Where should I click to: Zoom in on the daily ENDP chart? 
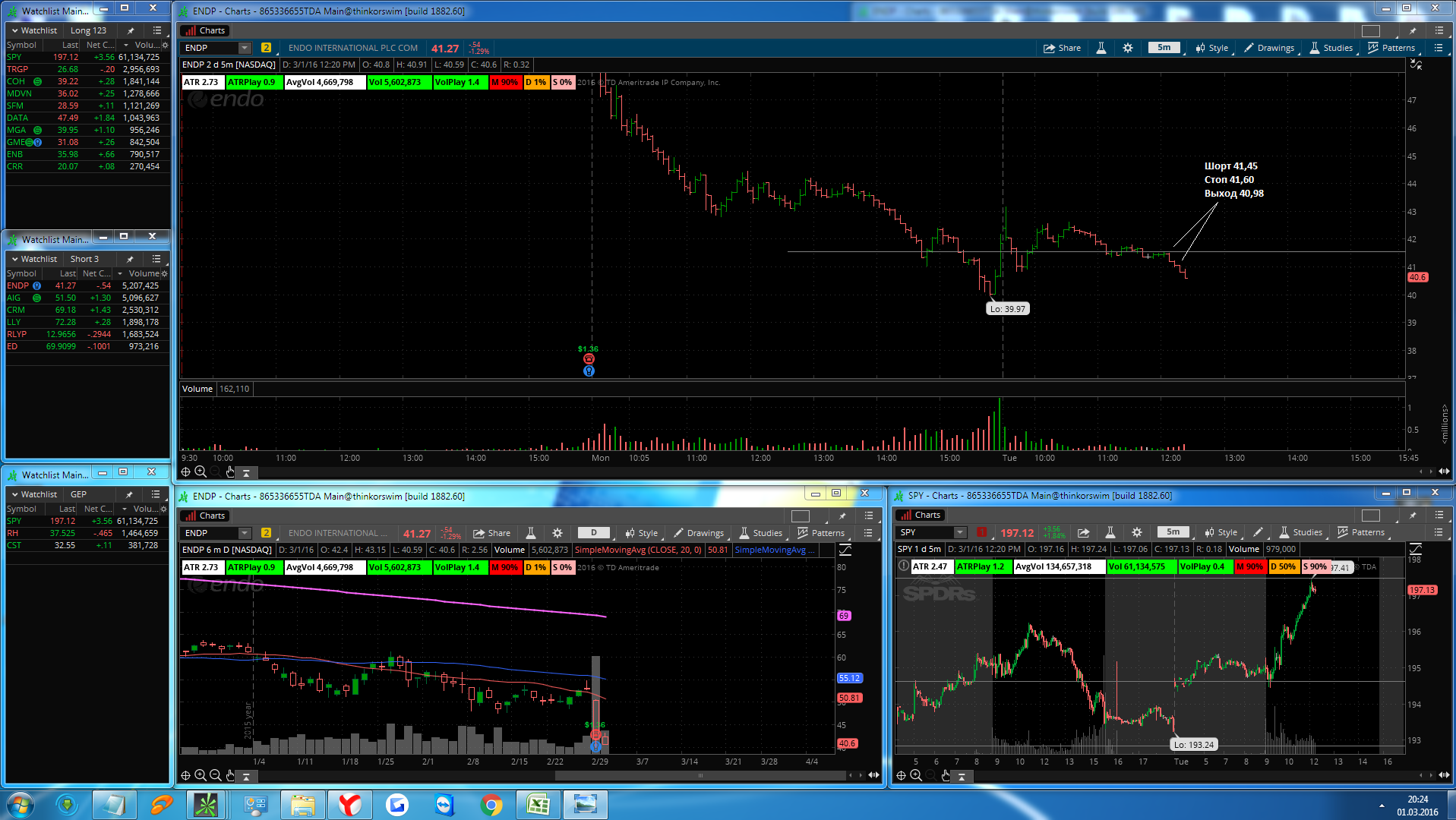201,775
